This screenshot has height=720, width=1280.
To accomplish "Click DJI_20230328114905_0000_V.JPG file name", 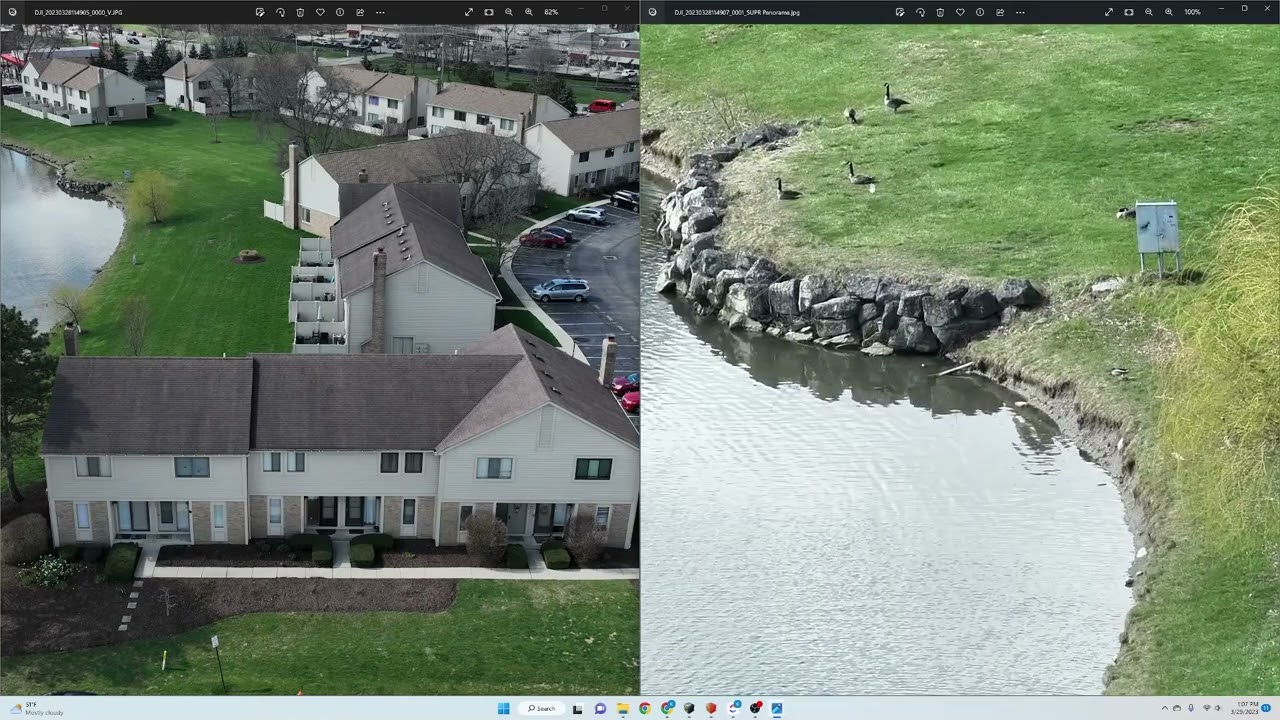I will coord(78,12).
